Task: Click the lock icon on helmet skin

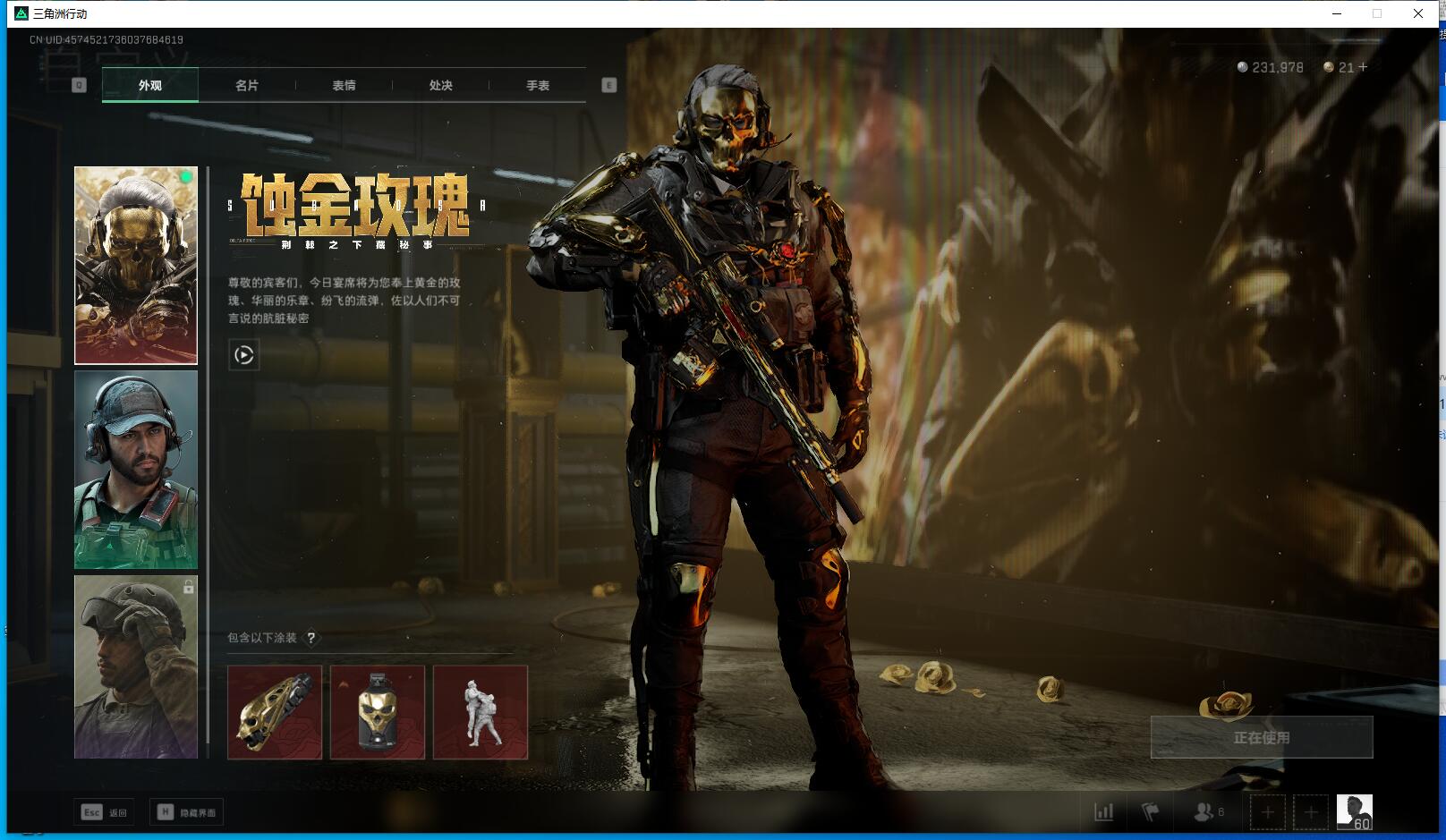Action: pyautogui.click(x=189, y=588)
